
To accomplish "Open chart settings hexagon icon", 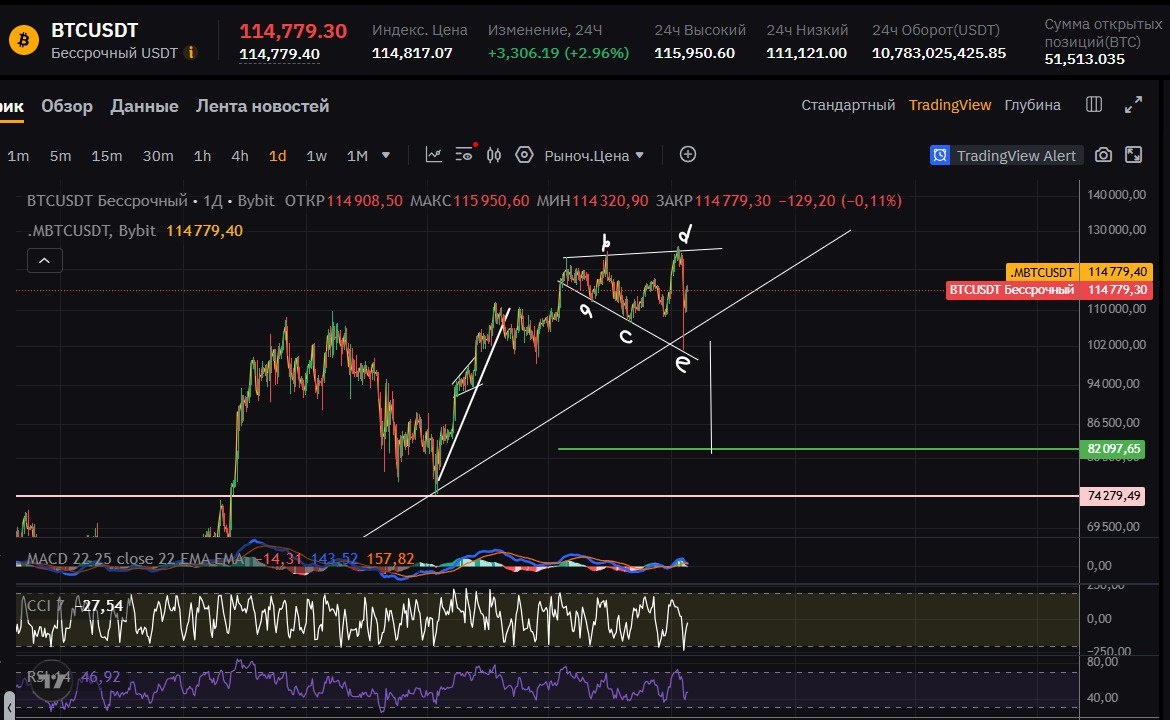I will (525, 154).
